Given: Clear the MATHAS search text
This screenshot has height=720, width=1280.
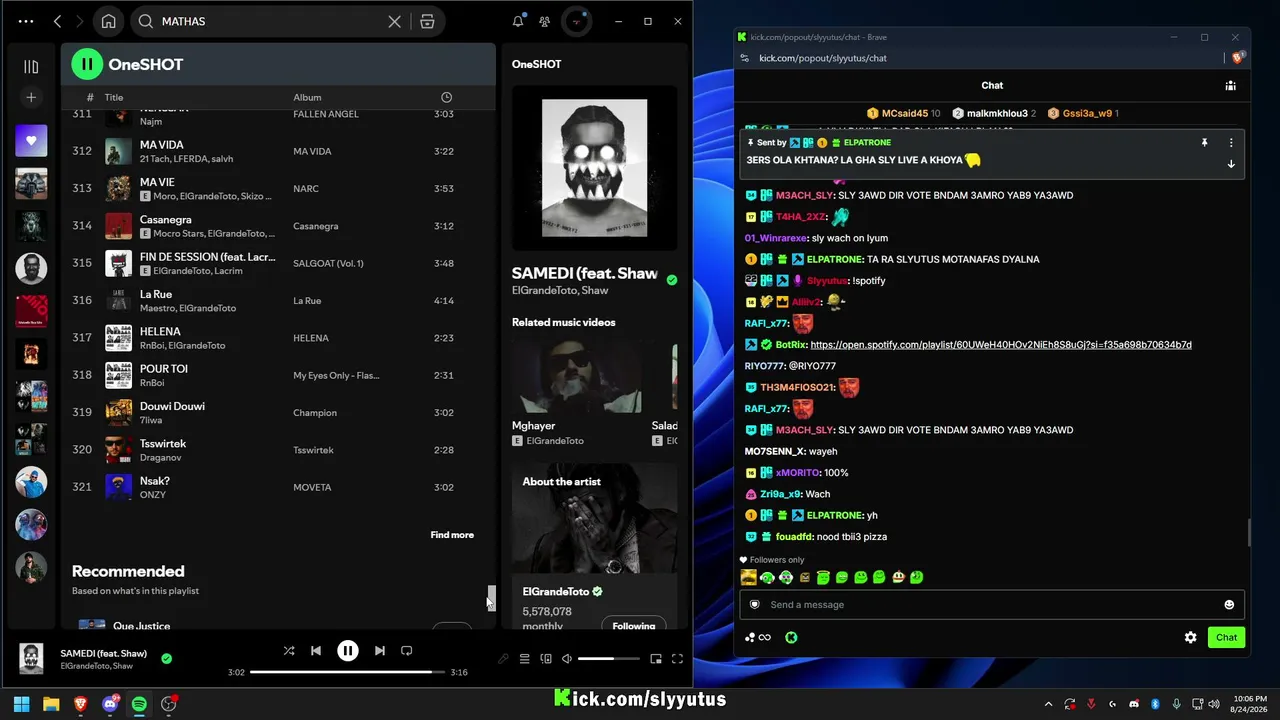Looking at the screenshot, I should pyautogui.click(x=395, y=21).
